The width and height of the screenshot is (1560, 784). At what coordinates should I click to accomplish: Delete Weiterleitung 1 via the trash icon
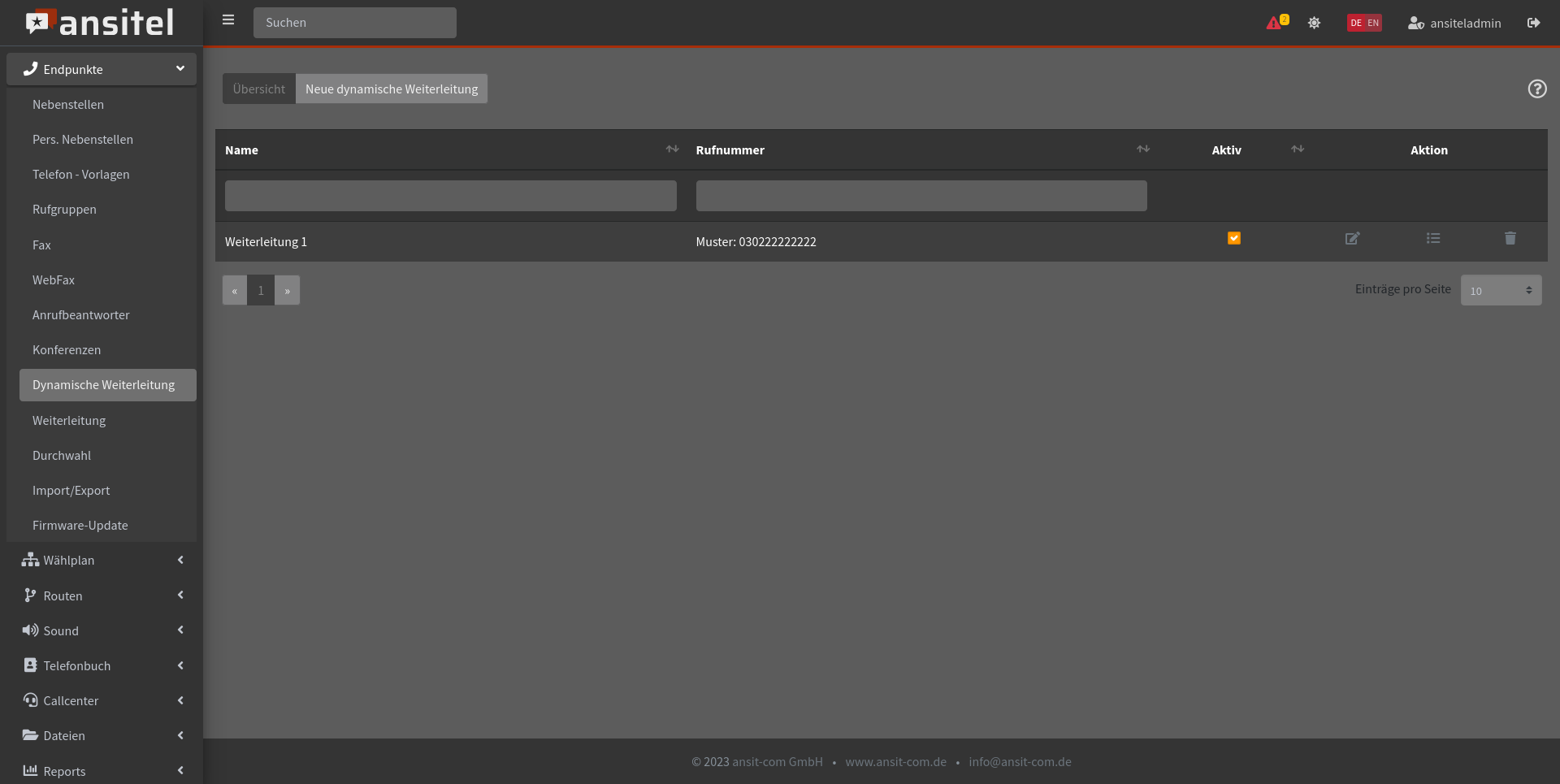pos(1510,238)
